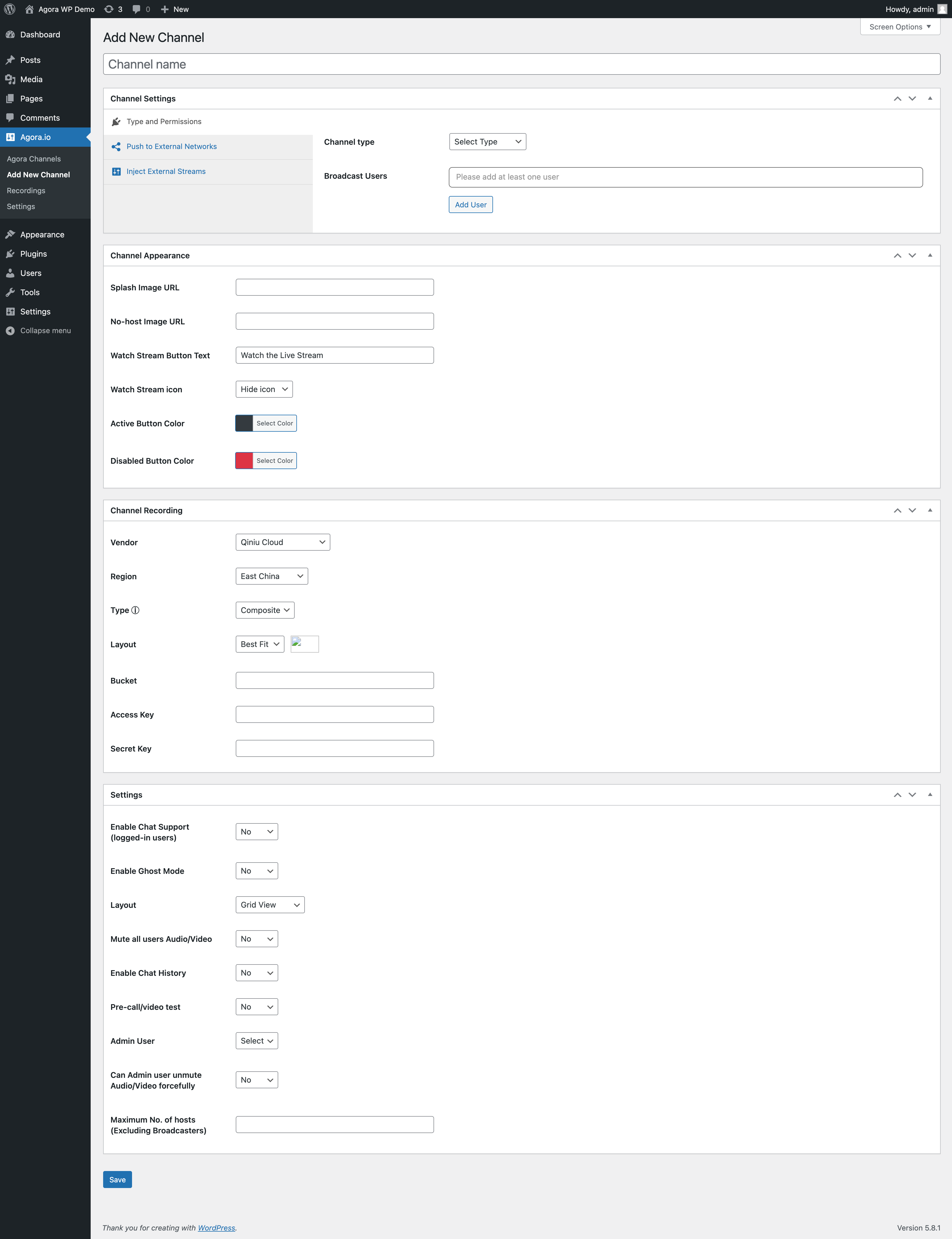Click the Add User button
Viewport: 952px width, 1239px height.
click(x=471, y=205)
